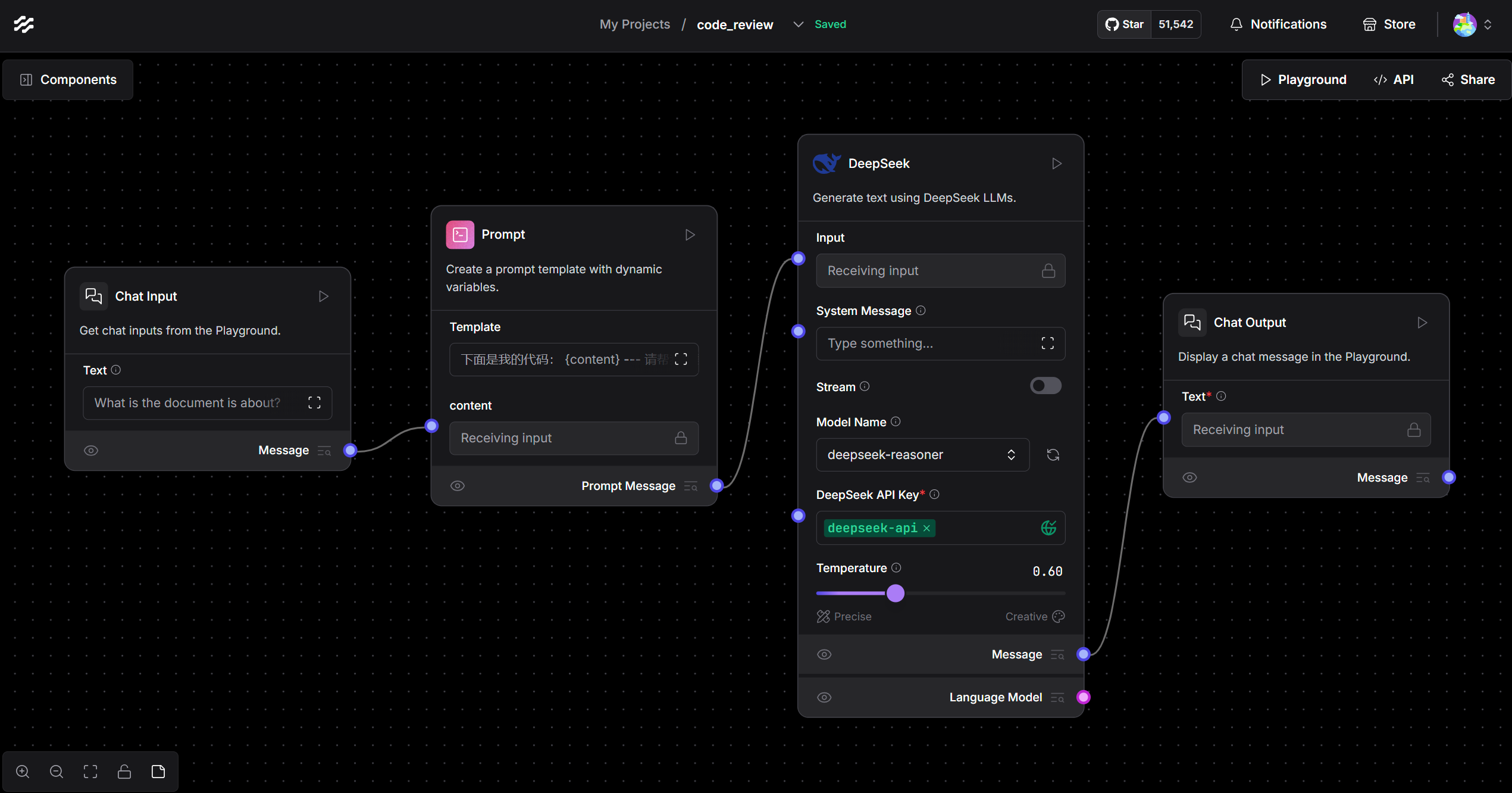Click the System Message input field

pos(941,344)
